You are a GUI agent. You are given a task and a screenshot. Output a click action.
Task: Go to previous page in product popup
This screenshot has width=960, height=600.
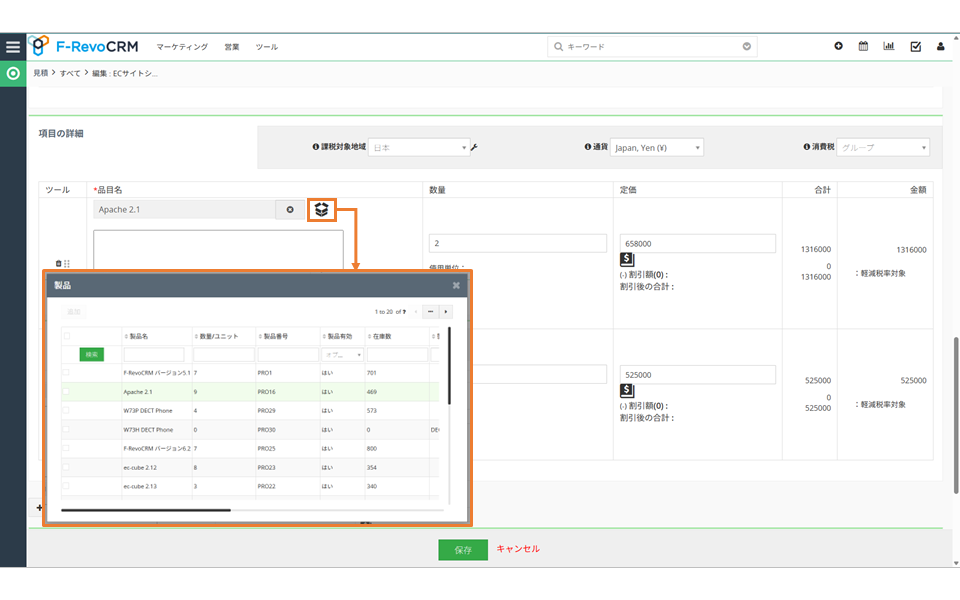416,312
